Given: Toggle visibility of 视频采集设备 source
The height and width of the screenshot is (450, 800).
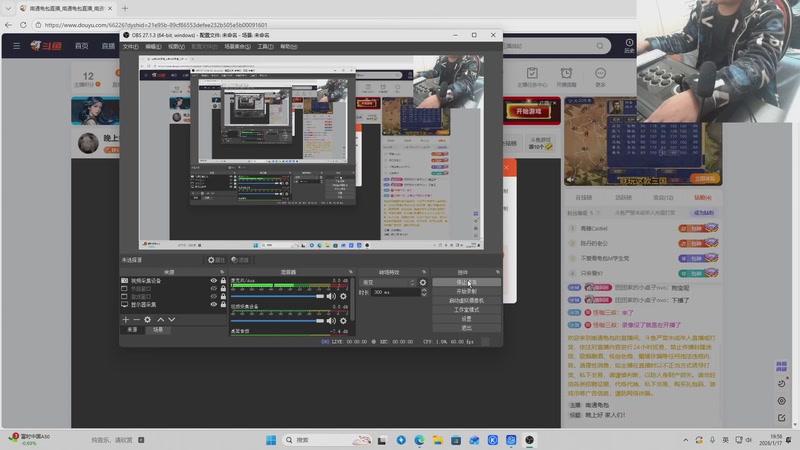Looking at the screenshot, I should tap(214, 281).
